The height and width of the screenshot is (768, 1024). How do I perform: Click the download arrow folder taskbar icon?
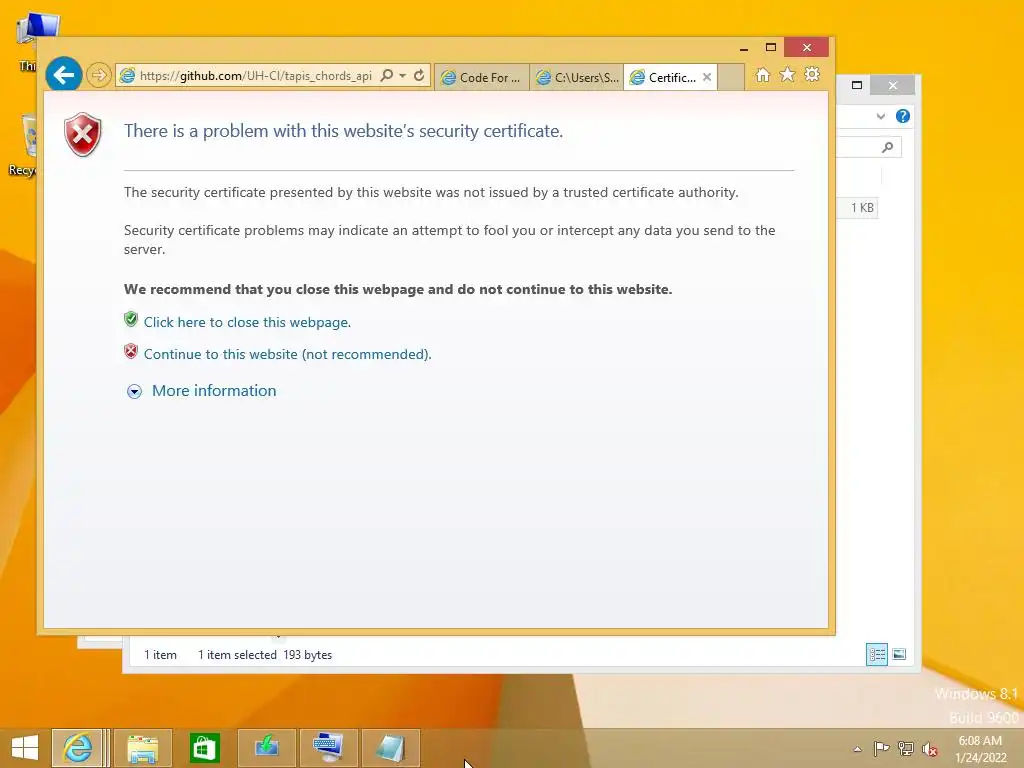pos(266,748)
